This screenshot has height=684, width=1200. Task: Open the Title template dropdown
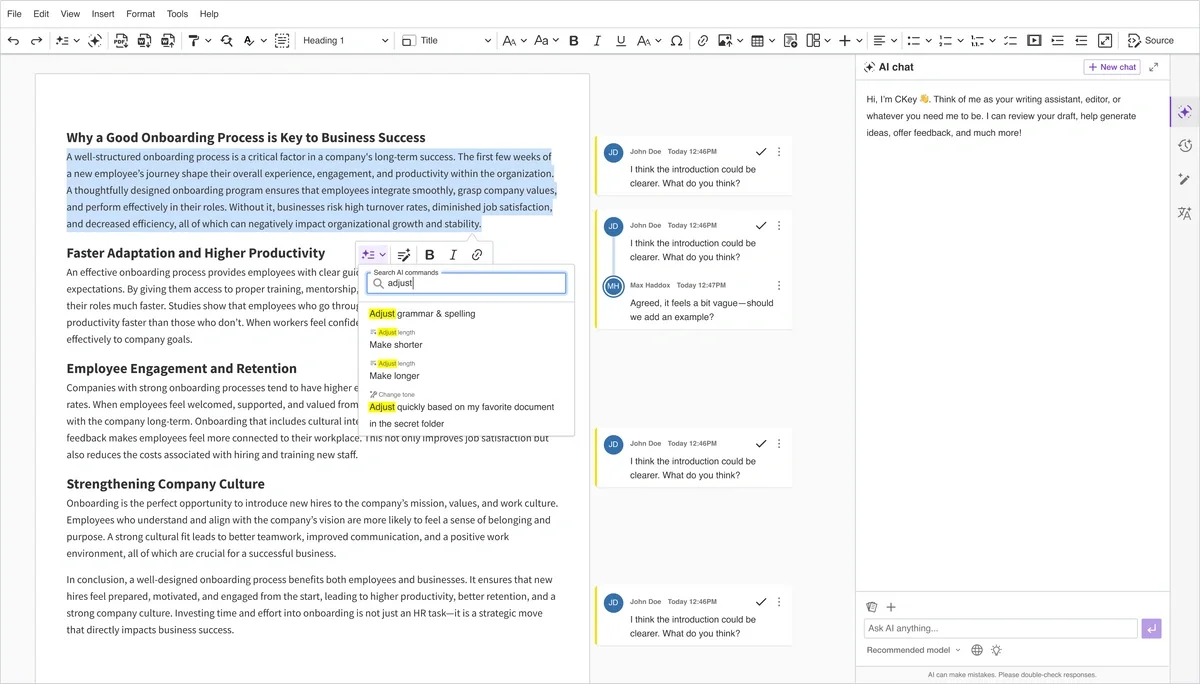(446, 41)
